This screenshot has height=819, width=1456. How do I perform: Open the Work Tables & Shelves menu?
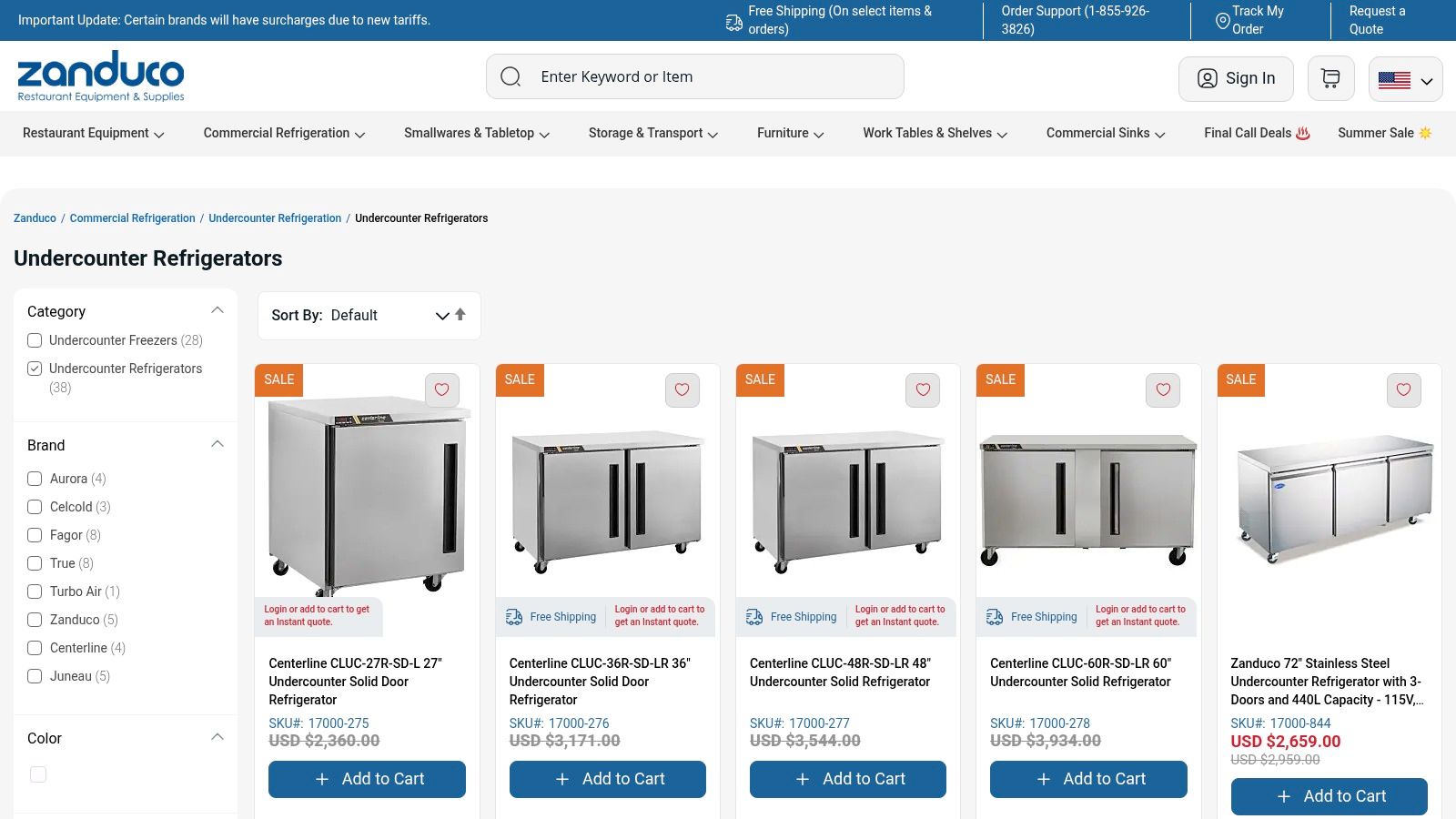click(935, 133)
